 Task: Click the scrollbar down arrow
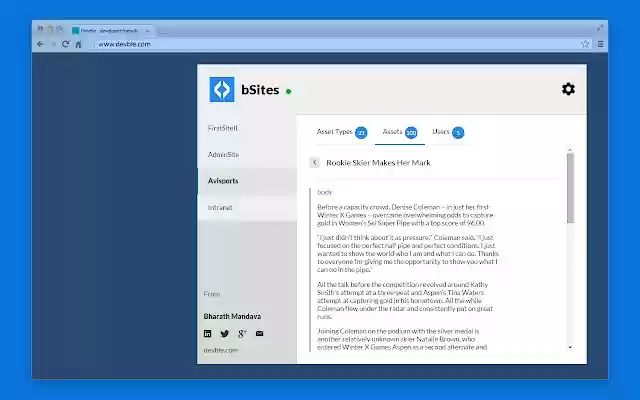click(570, 347)
